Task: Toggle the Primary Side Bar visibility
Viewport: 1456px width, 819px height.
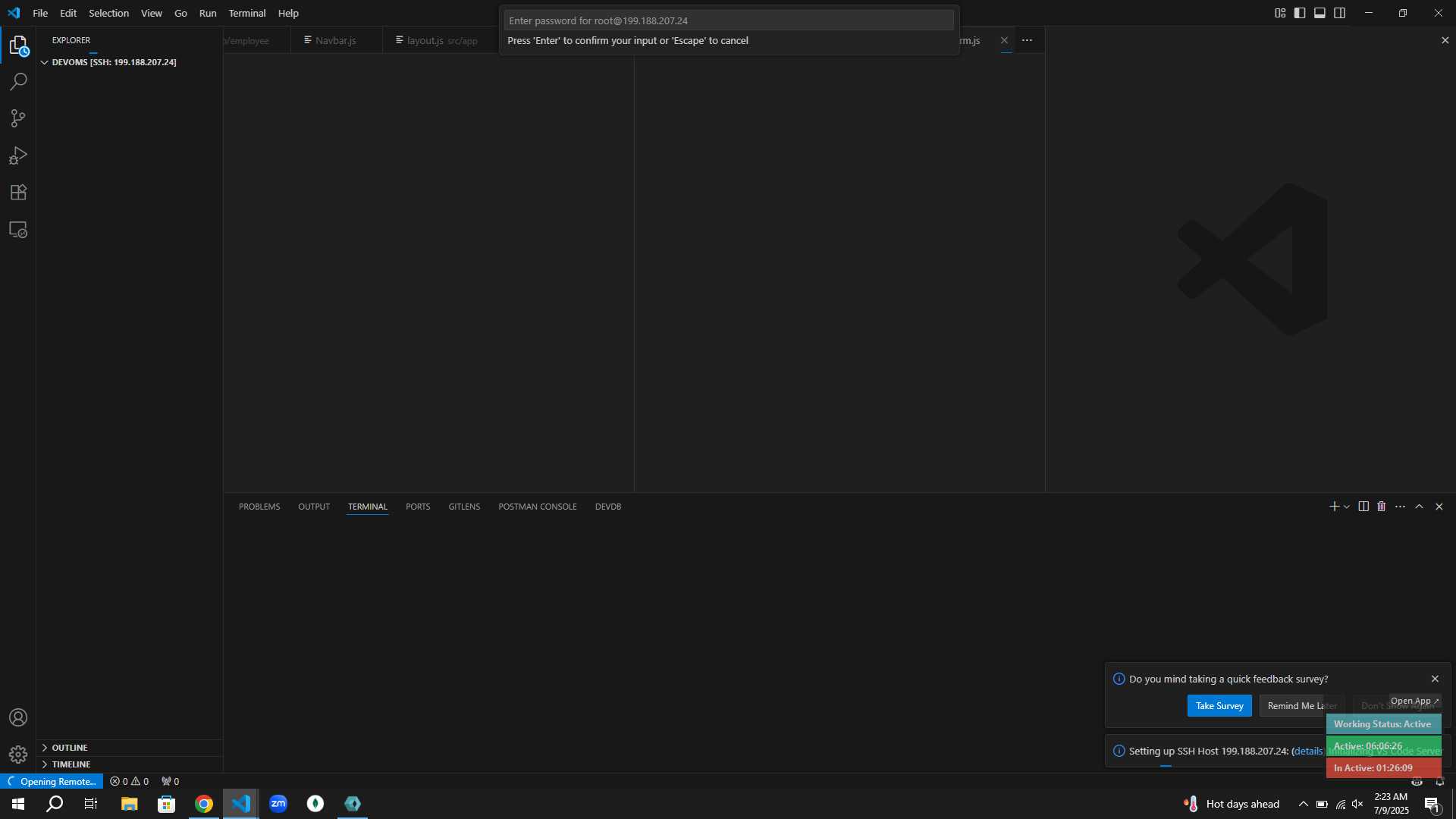Action: pos(1300,13)
